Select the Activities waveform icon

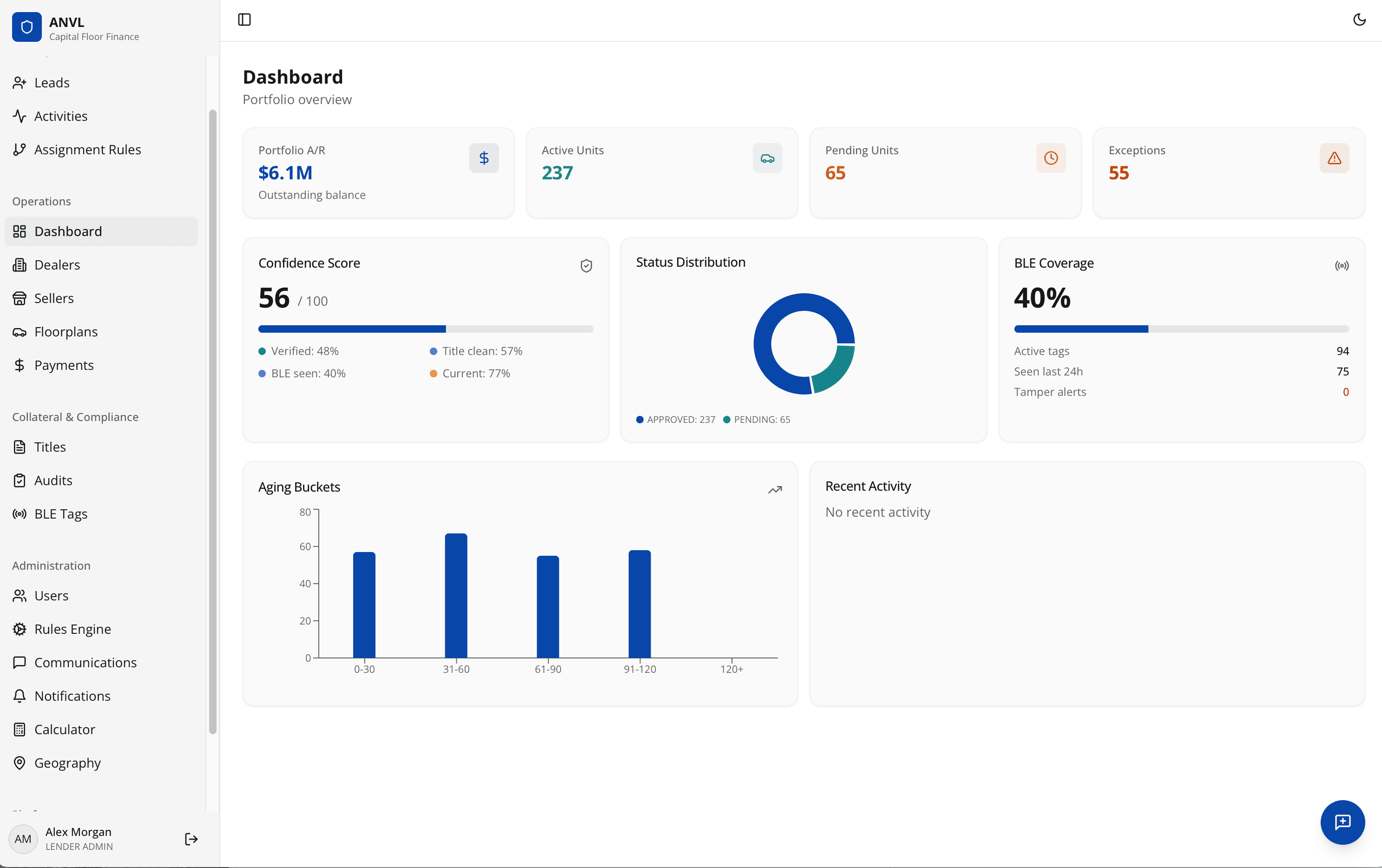(20, 116)
